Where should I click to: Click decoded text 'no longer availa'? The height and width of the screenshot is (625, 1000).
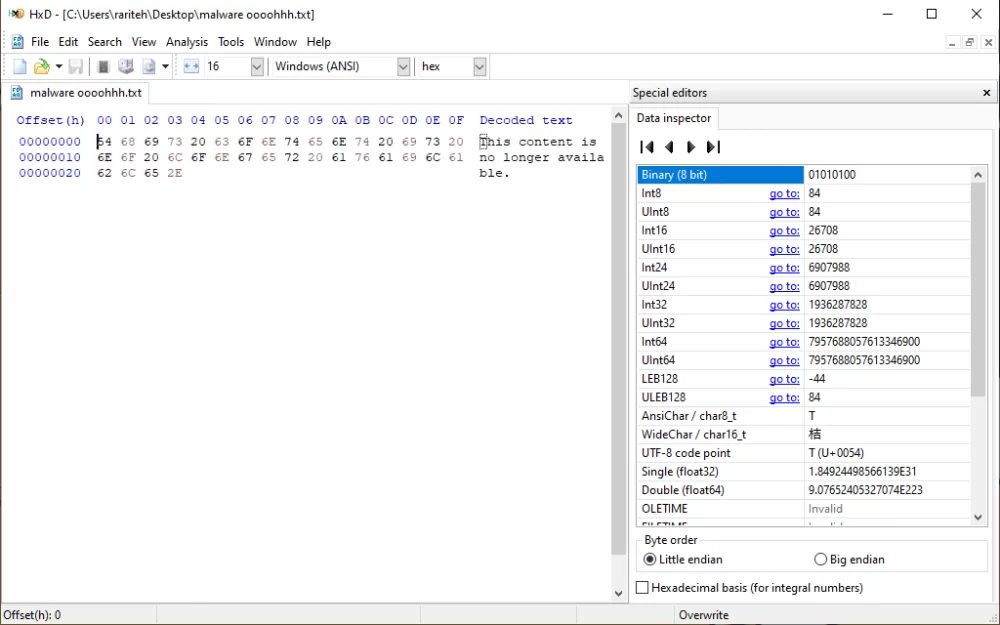(541, 158)
